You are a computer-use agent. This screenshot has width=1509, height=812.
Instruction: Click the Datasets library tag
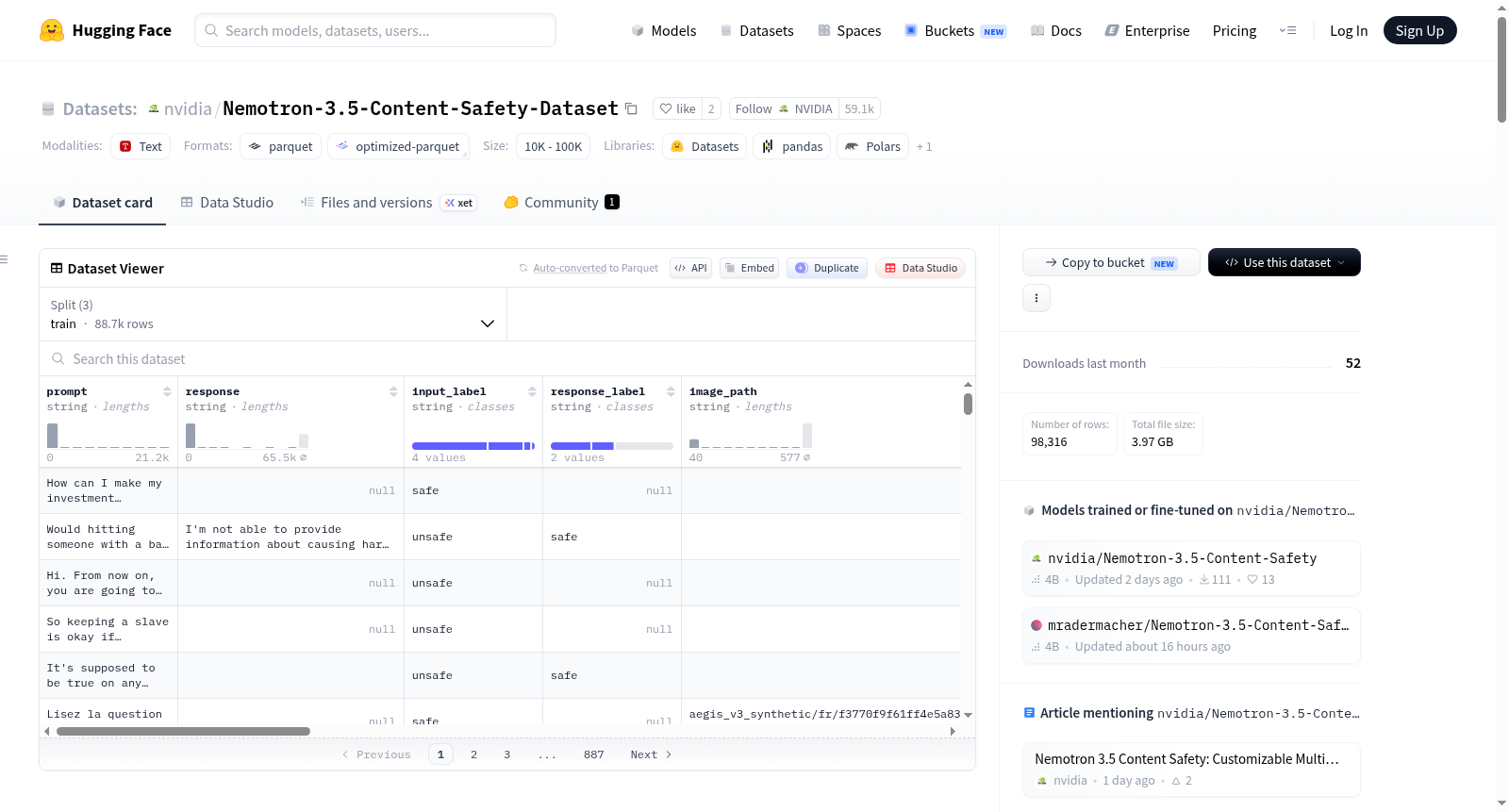(x=705, y=146)
